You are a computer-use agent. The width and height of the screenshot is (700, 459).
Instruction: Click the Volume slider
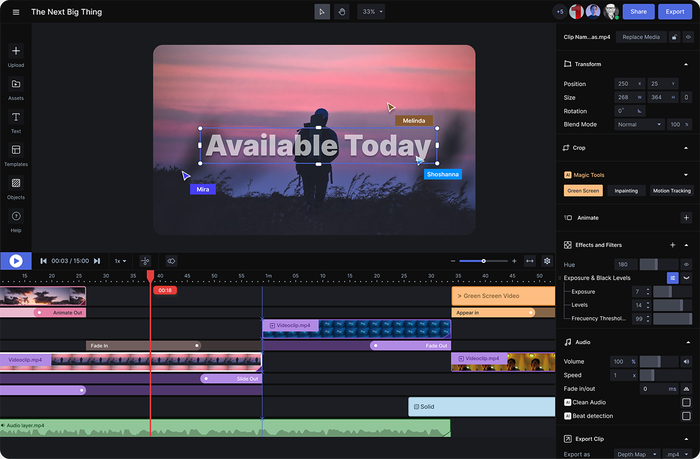click(x=657, y=361)
